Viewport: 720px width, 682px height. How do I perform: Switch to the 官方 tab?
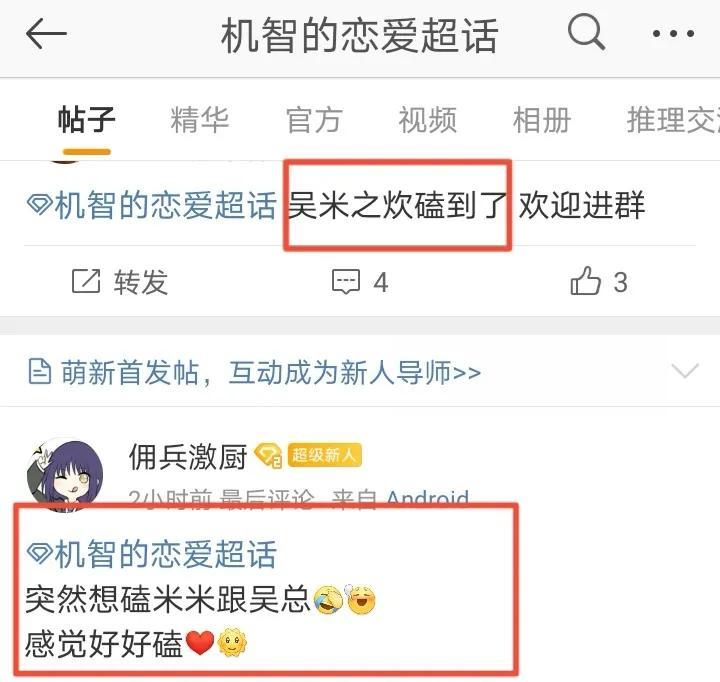click(x=314, y=120)
